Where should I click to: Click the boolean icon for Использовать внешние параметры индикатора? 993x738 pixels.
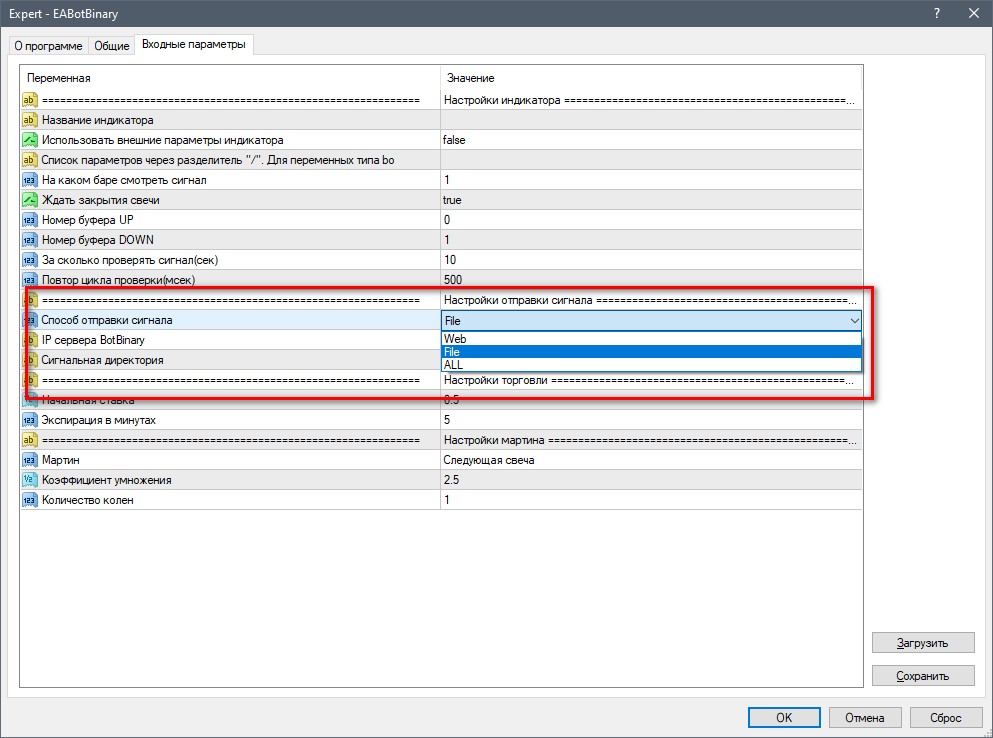pos(29,140)
